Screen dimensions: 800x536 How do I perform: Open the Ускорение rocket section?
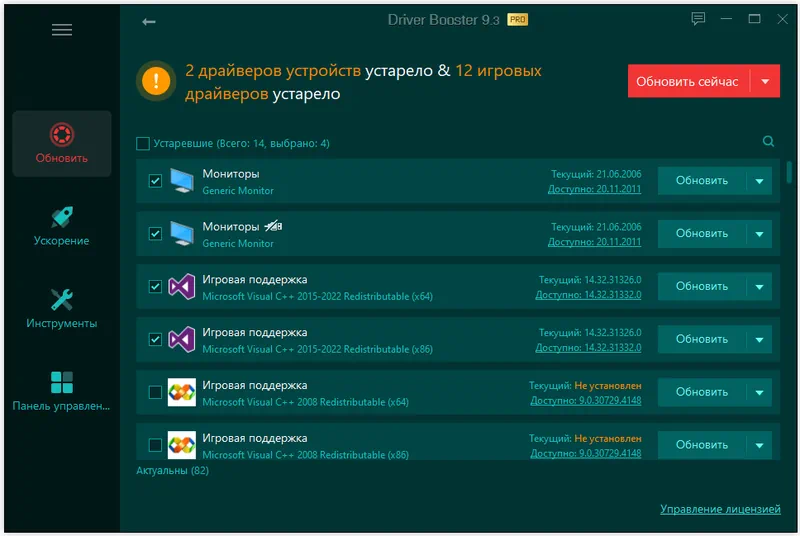[x=62, y=226]
